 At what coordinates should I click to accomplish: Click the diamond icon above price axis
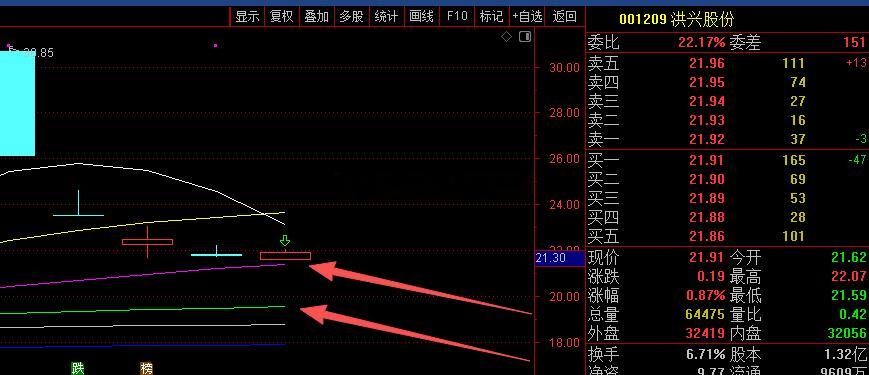(x=507, y=37)
